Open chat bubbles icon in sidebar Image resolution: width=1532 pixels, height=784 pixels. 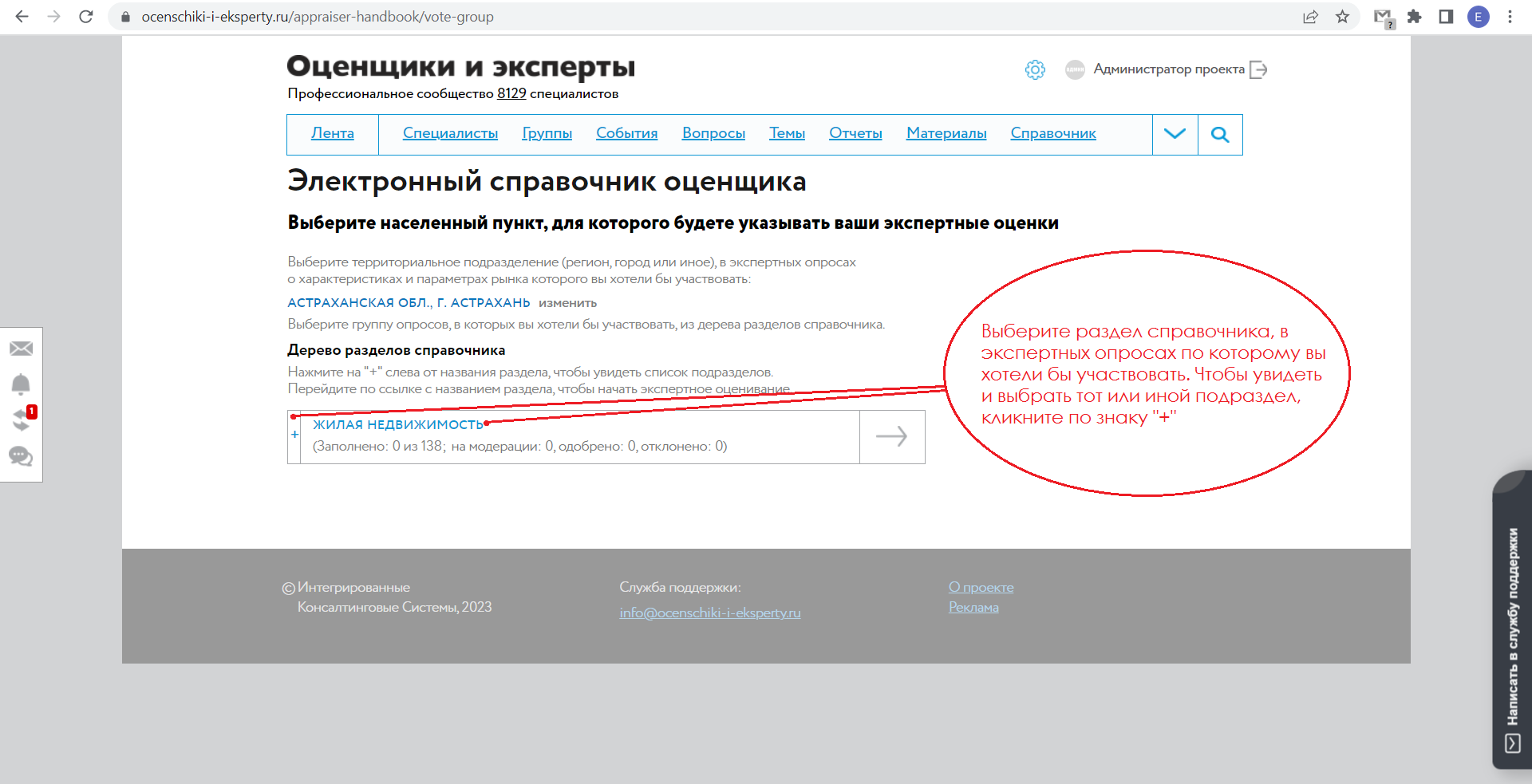(x=21, y=456)
